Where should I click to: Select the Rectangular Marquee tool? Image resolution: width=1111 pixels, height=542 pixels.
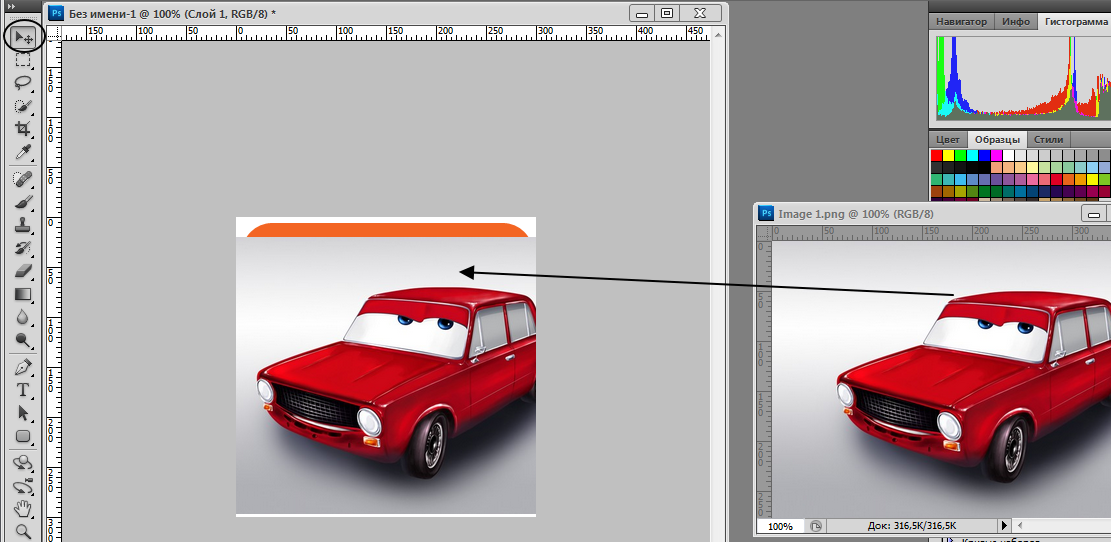(x=24, y=60)
